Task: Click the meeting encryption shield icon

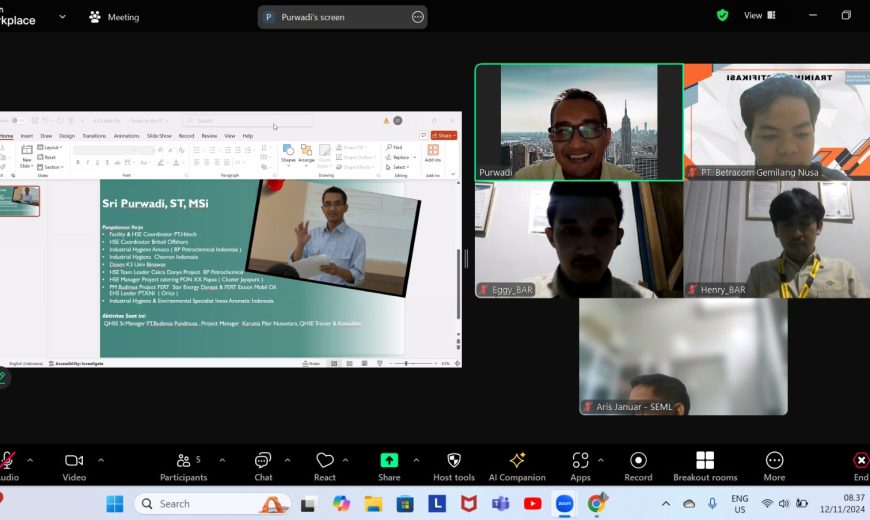Action: coord(722,15)
